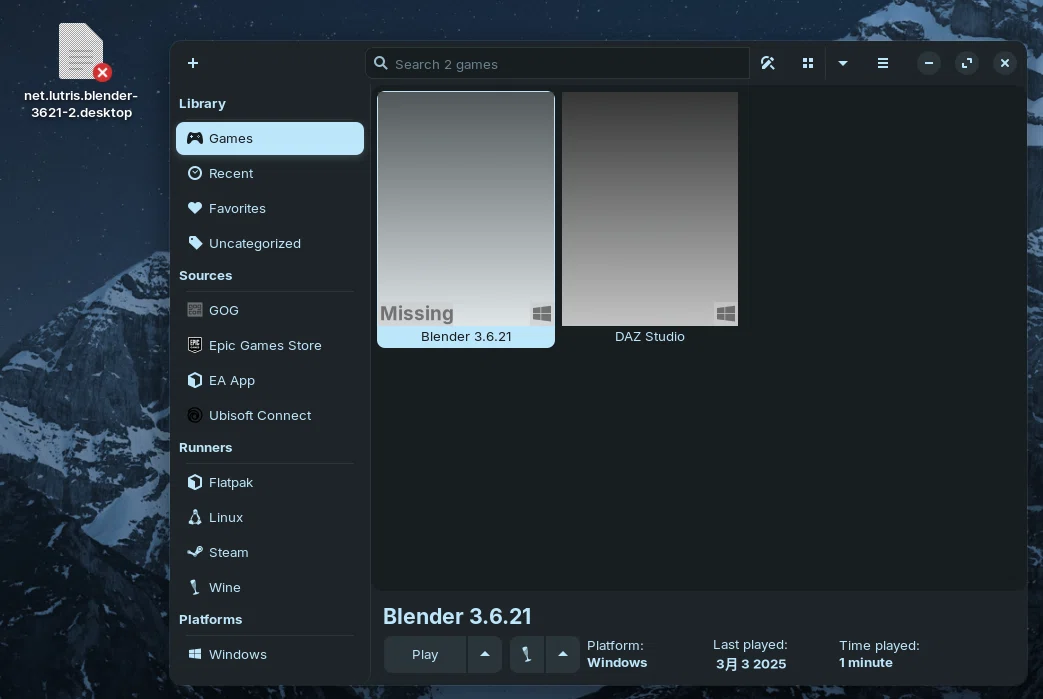Minimize the Lutris window
Image resolution: width=1043 pixels, height=699 pixels.
[x=929, y=63]
